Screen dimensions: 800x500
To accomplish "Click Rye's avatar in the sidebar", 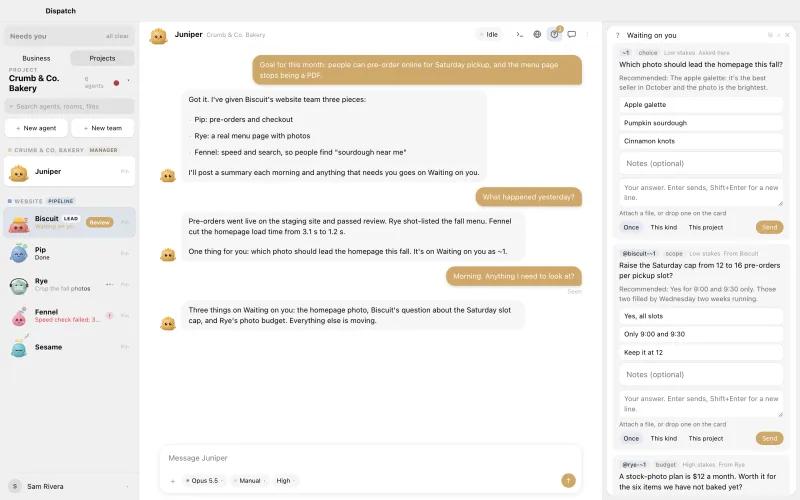I will (x=19, y=285).
